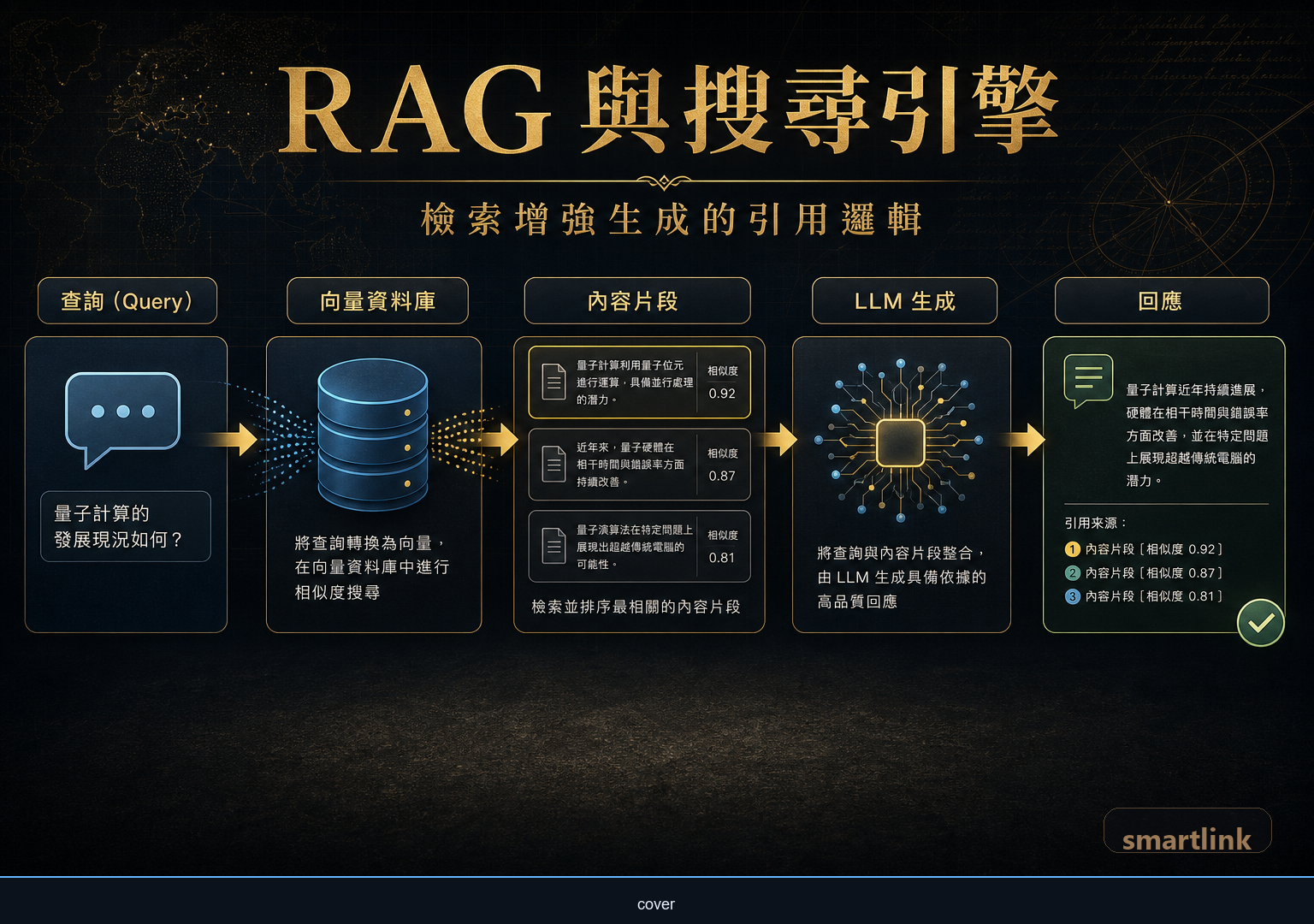The image size is (1314, 924).
Task: Select the 回應 header label
Action: [1162, 301]
